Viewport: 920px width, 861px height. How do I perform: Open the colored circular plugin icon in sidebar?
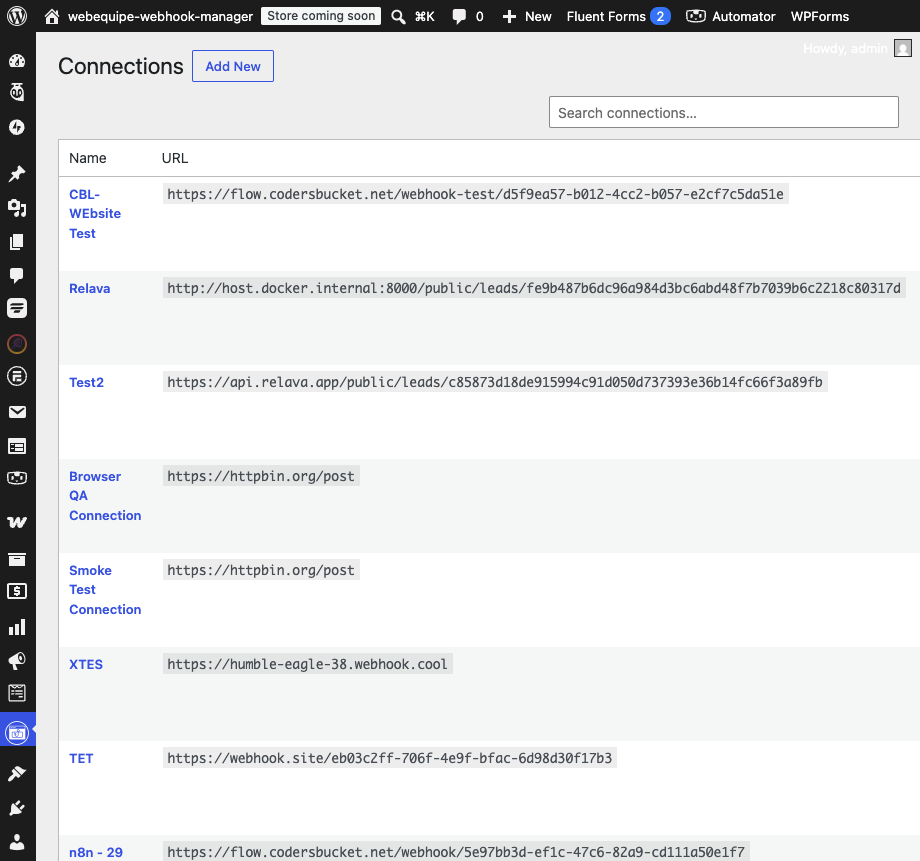(x=17, y=344)
